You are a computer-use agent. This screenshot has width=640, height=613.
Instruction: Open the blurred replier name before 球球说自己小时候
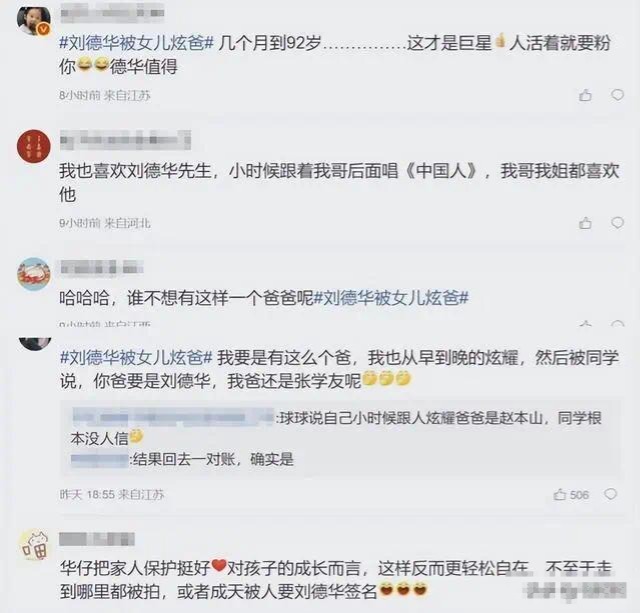click(x=173, y=418)
